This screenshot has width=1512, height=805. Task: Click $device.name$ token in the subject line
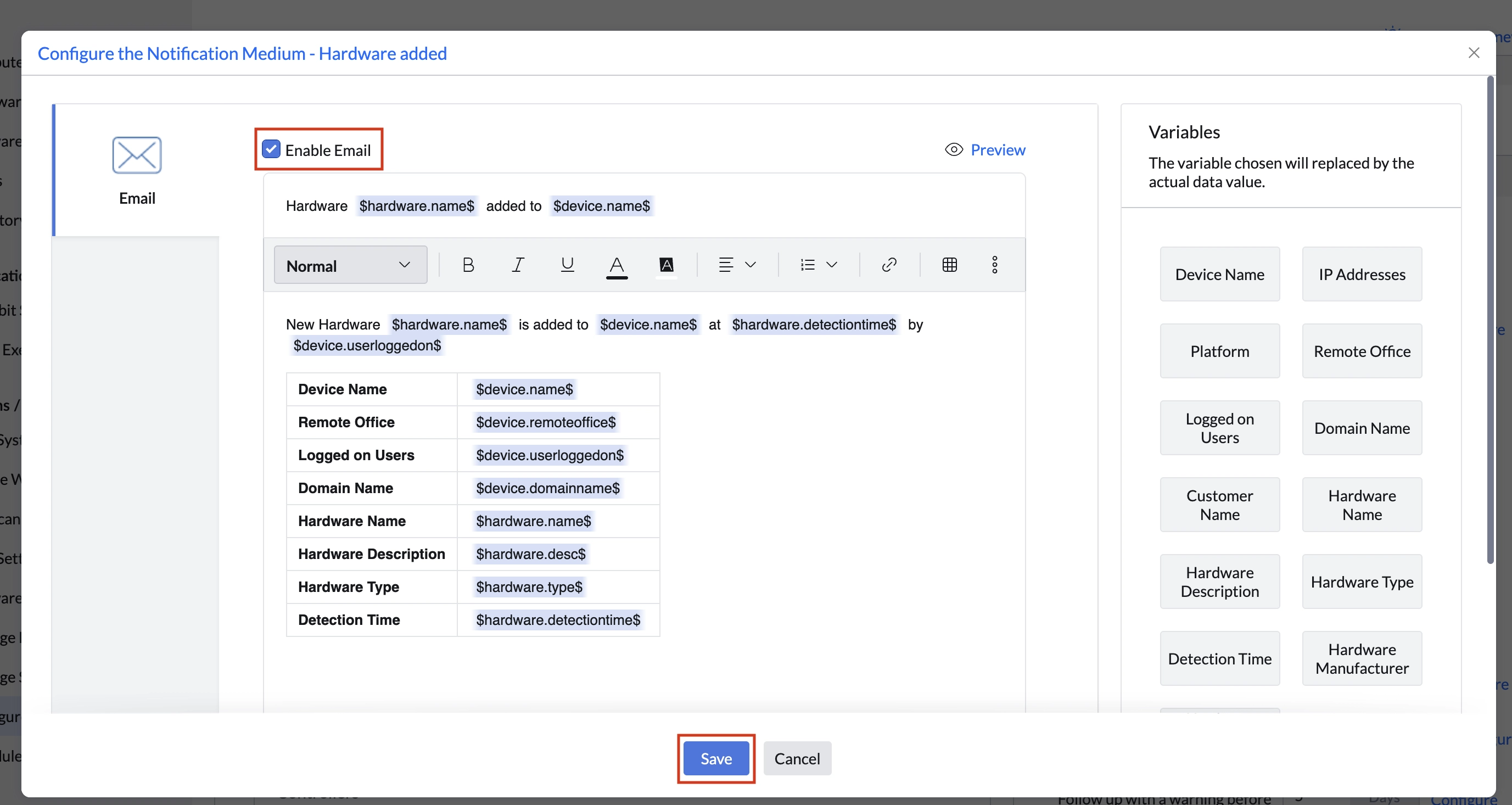tap(602, 206)
